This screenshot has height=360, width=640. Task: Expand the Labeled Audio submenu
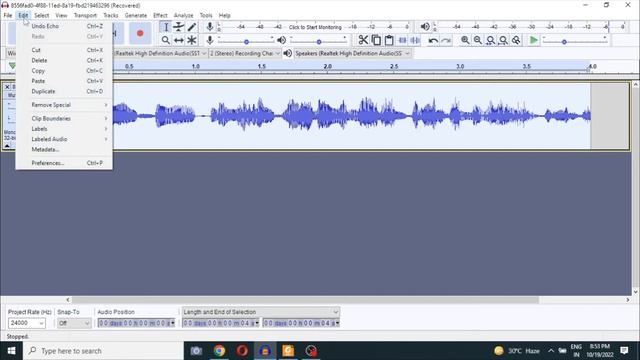[64, 139]
